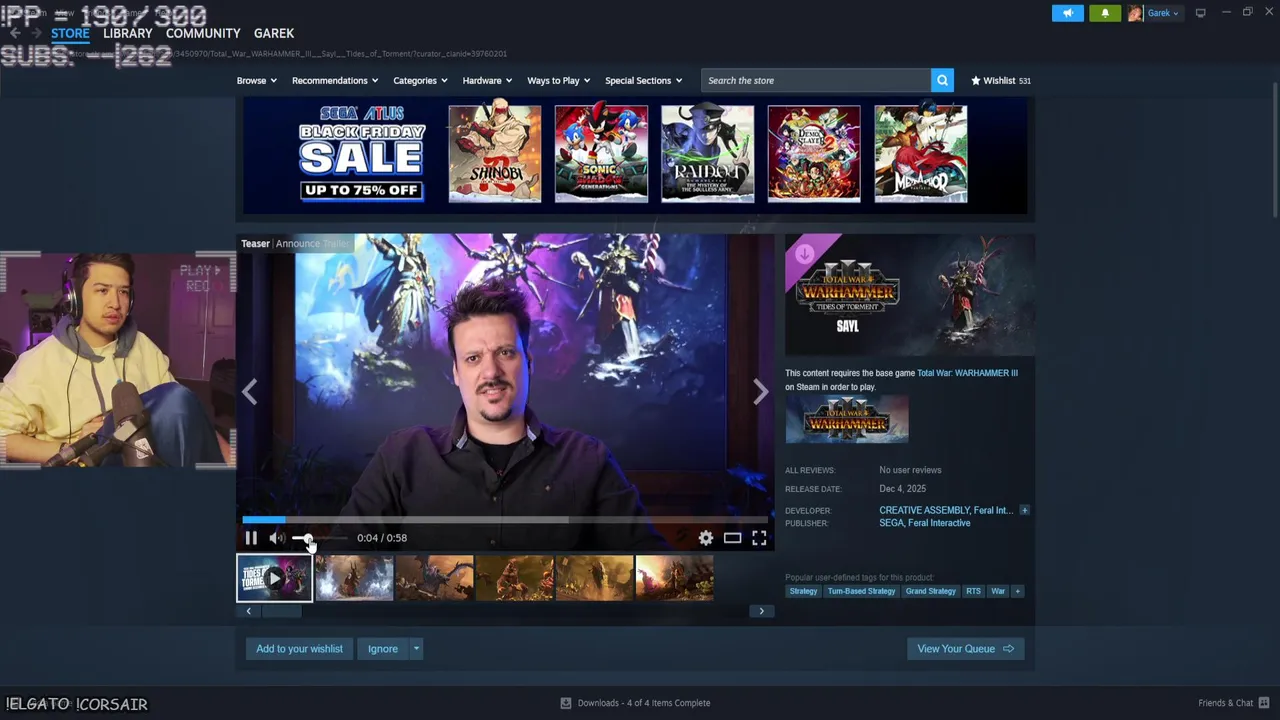Open the green notifications bell
Viewport: 1280px width, 720px height.
click(1105, 13)
